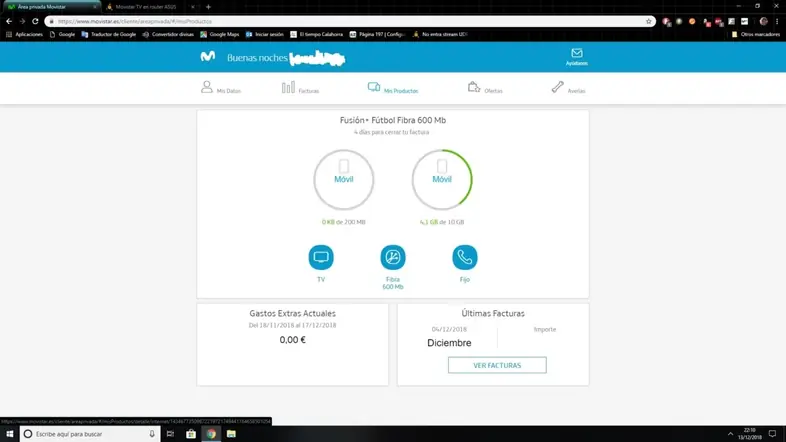Open the El tiempo Calahorra bookmark
Screen dimensions: 786x442
317,35
